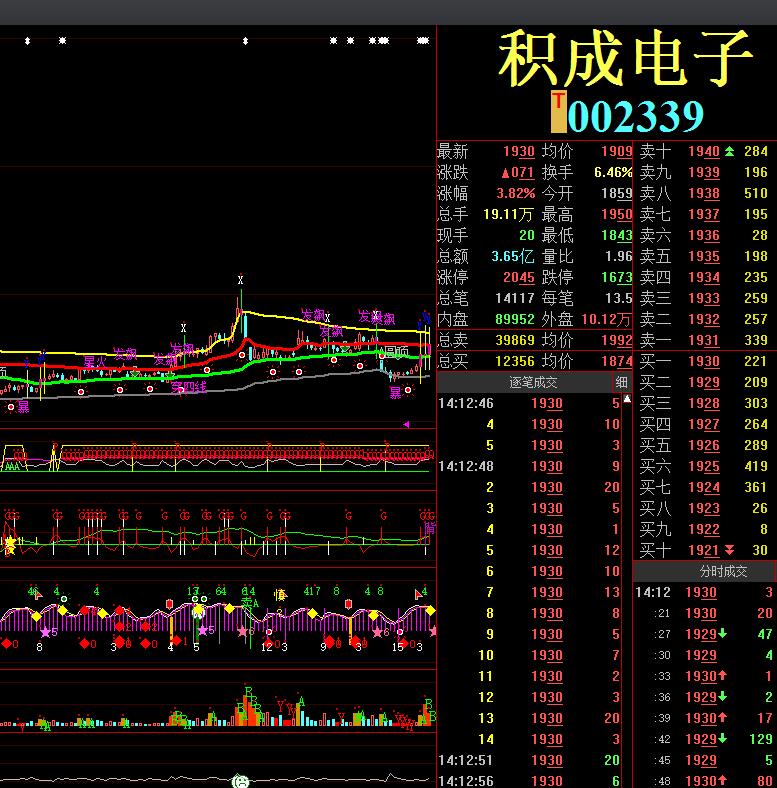Select the 卖一 1931 order row

(x=704, y=340)
